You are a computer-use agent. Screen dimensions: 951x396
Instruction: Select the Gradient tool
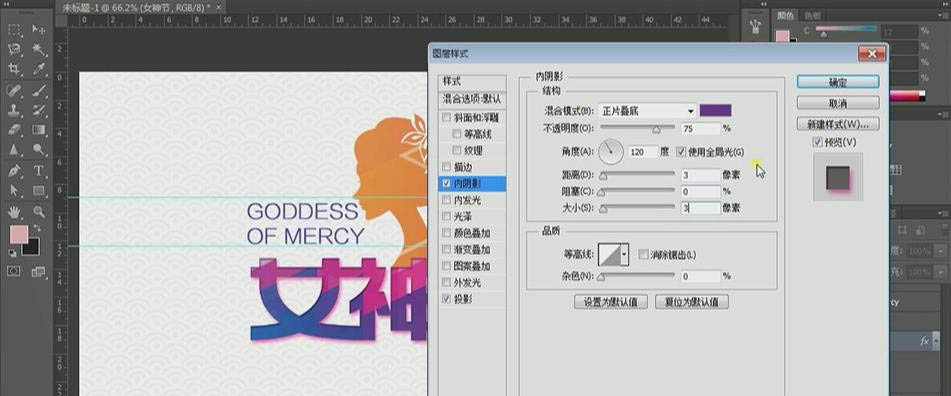39,130
